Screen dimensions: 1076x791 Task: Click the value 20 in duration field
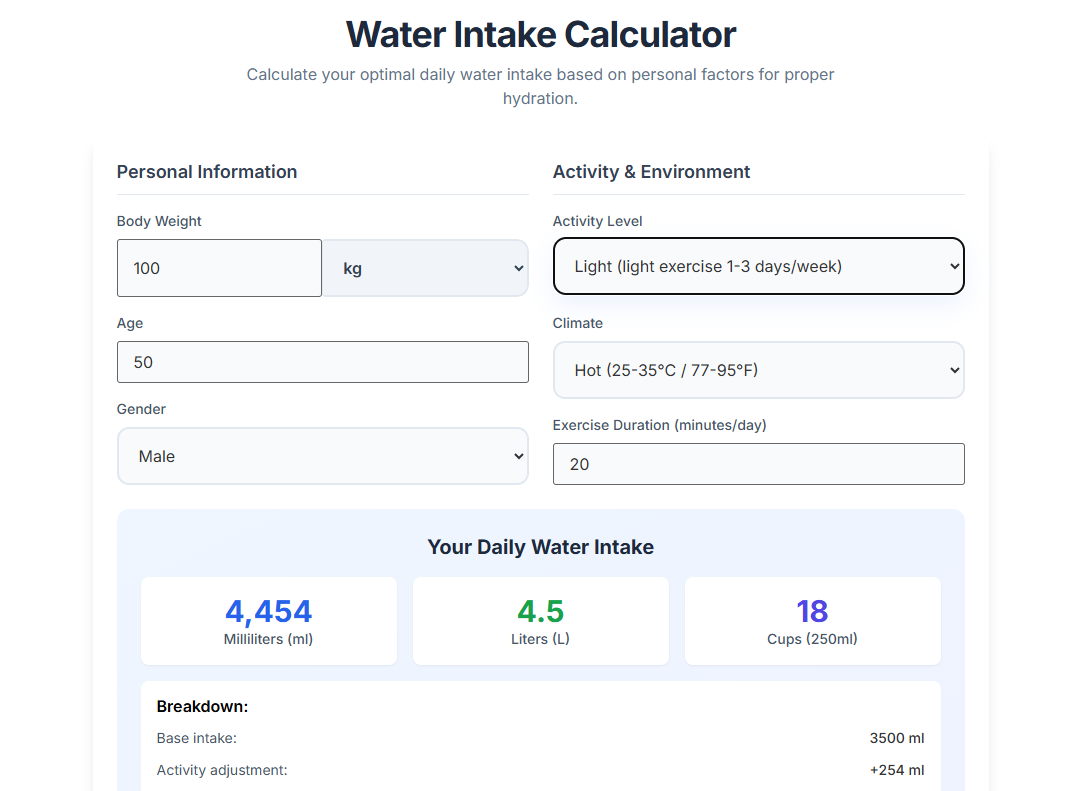pos(574,463)
